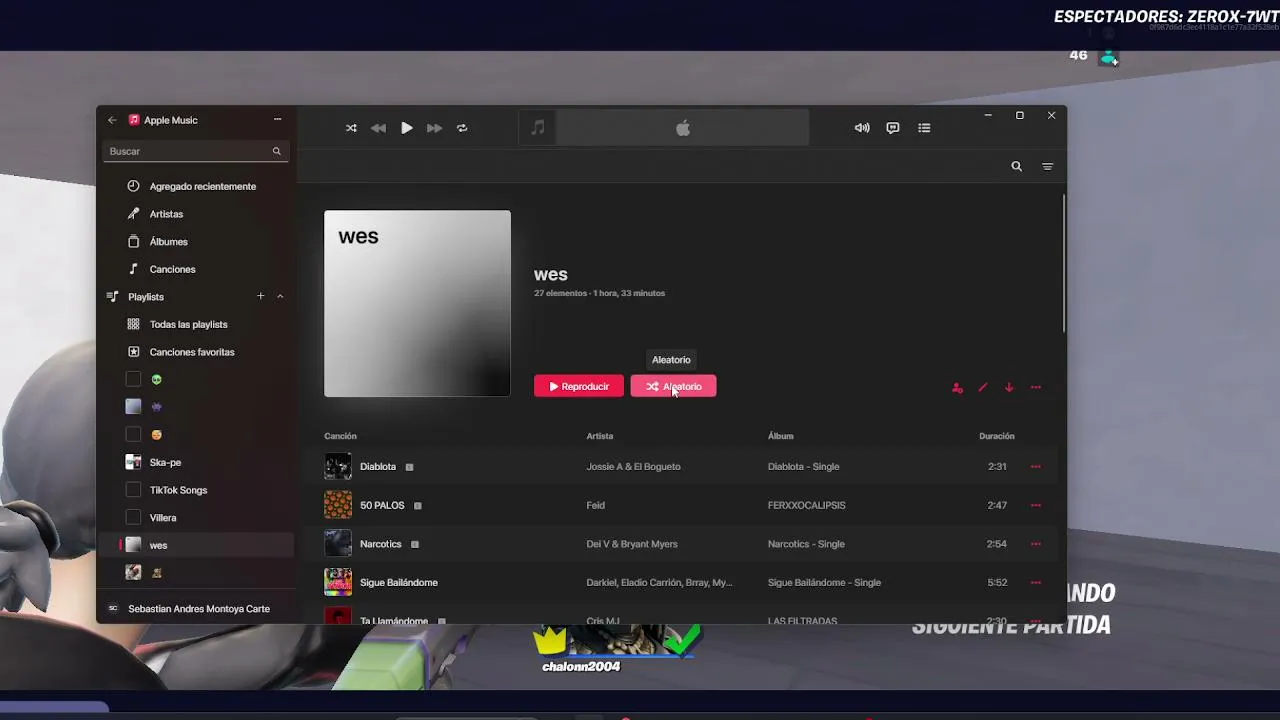Open artist Jossie A & El Bogueto
This screenshot has height=720, width=1280.
pos(633,467)
